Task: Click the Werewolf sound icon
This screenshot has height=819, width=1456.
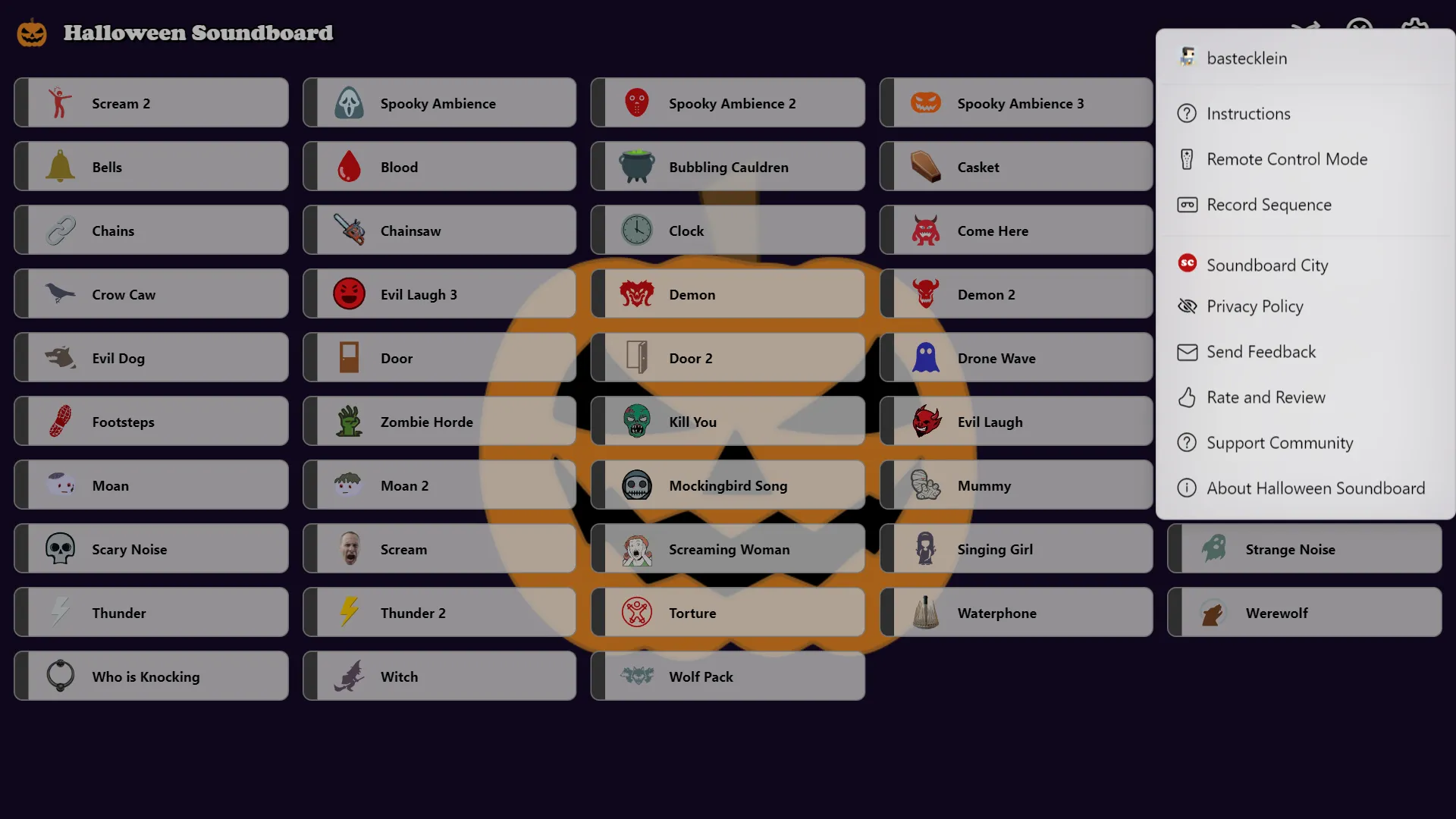Action: click(x=1214, y=613)
